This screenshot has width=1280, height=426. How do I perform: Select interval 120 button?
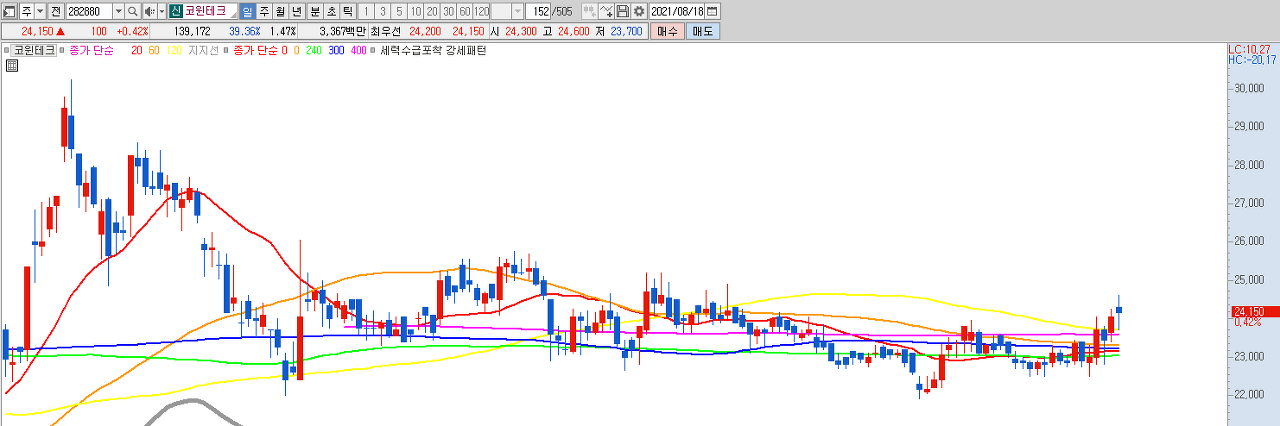click(481, 11)
